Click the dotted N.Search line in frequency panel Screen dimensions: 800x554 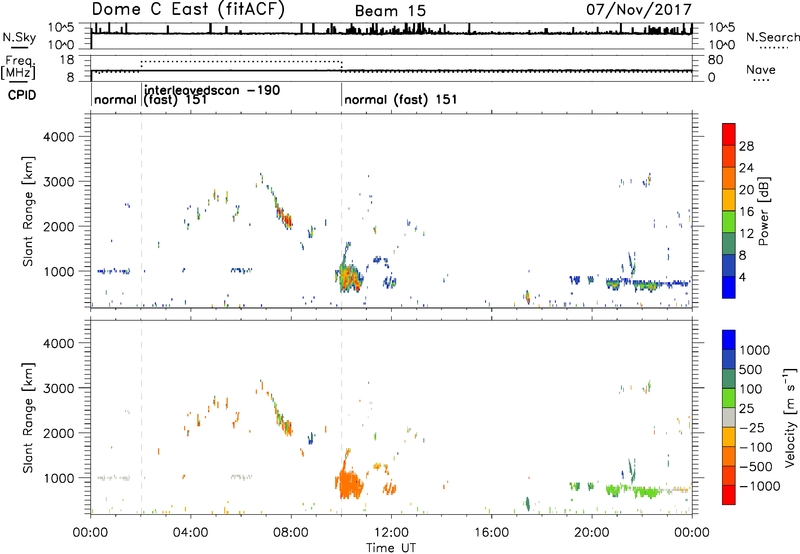pos(241,62)
